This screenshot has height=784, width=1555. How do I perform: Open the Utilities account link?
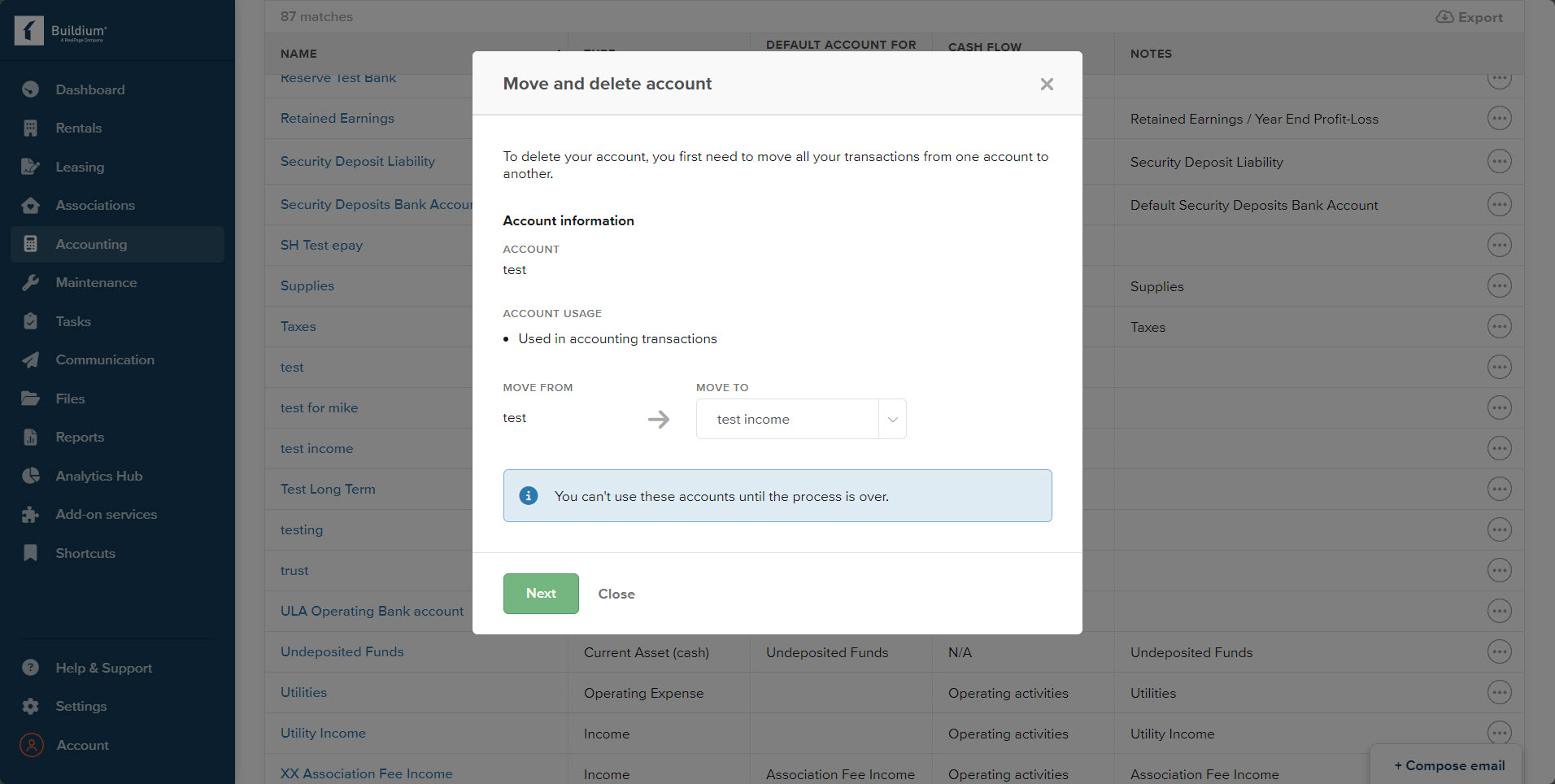coord(303,692)
